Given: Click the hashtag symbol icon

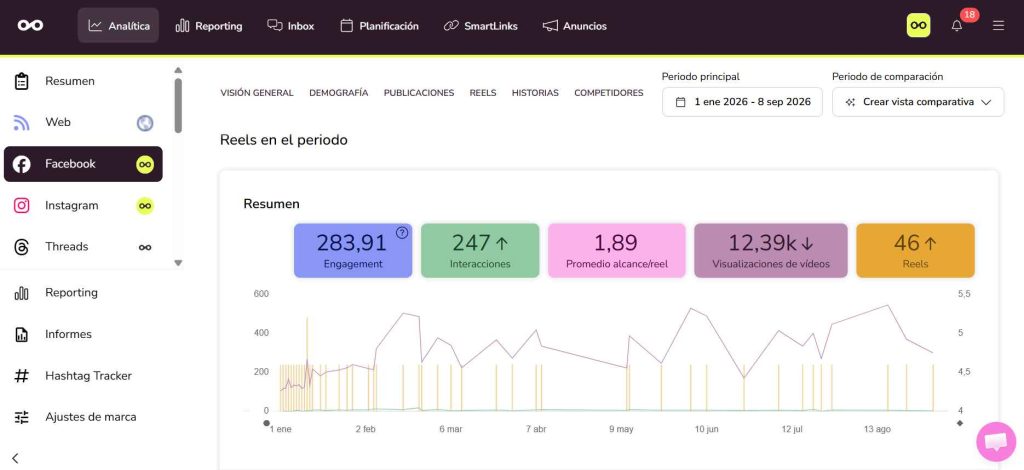Looking at the screenshot, I should (22, 376).
